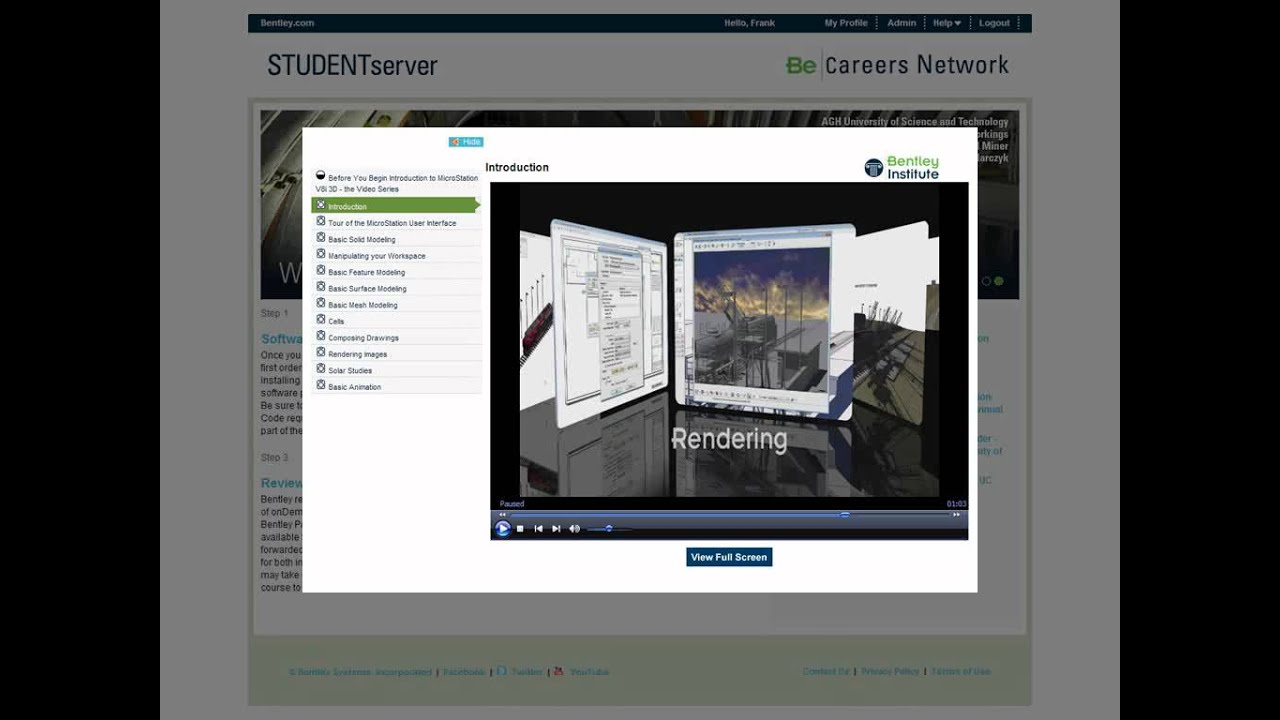Image resolution: width=1280 pixels, height=720 pixels.
Task: Open the Twitter link in the footer
Action: coord(527,672)
